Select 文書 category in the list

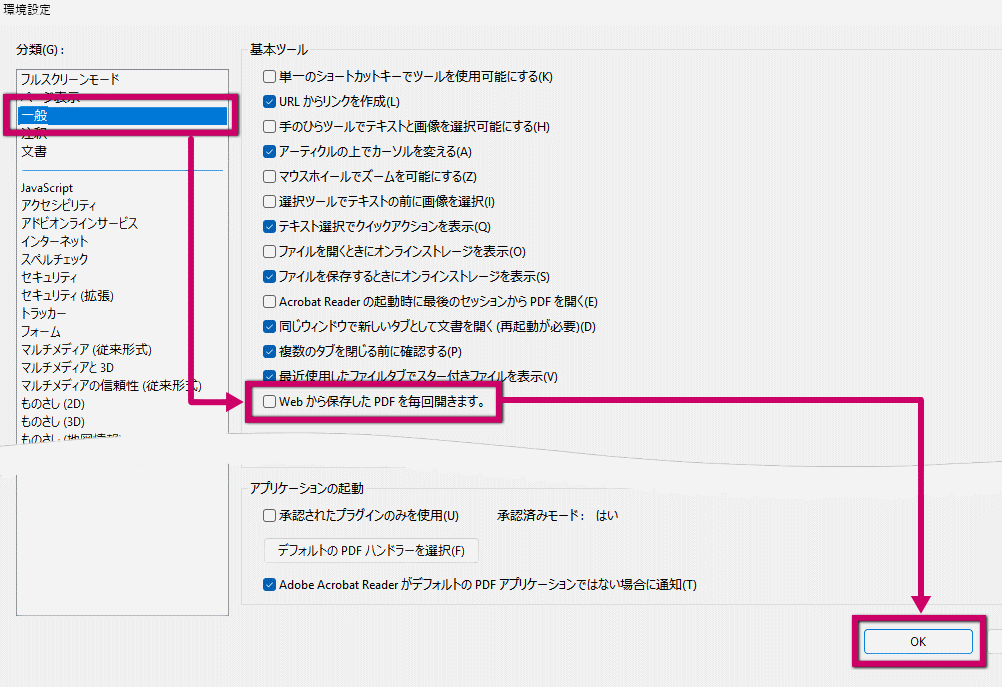click(34, 152)
